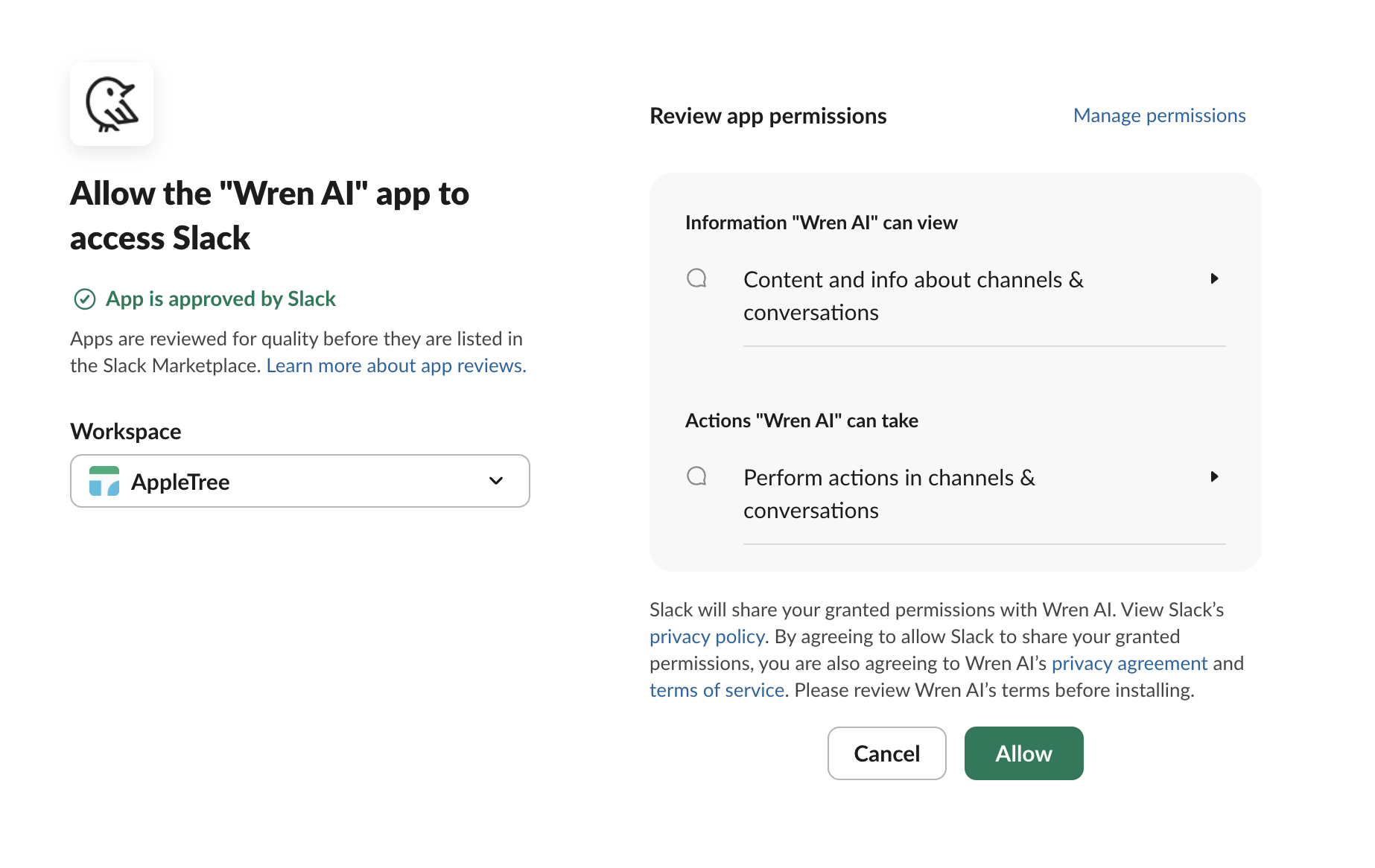Click the "Review app permissions" heading
Viewport: 1375px width, 868px height.
click(768, 116)
